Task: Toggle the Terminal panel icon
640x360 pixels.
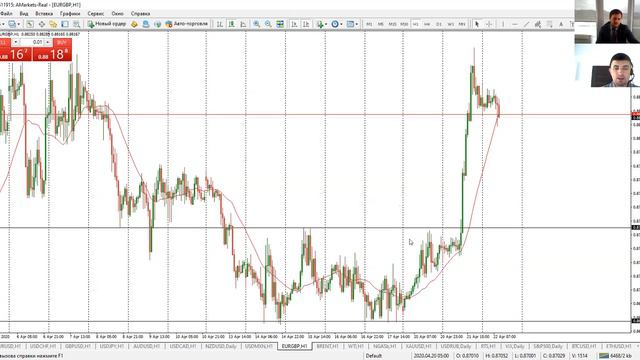Action: coord(64,24)
